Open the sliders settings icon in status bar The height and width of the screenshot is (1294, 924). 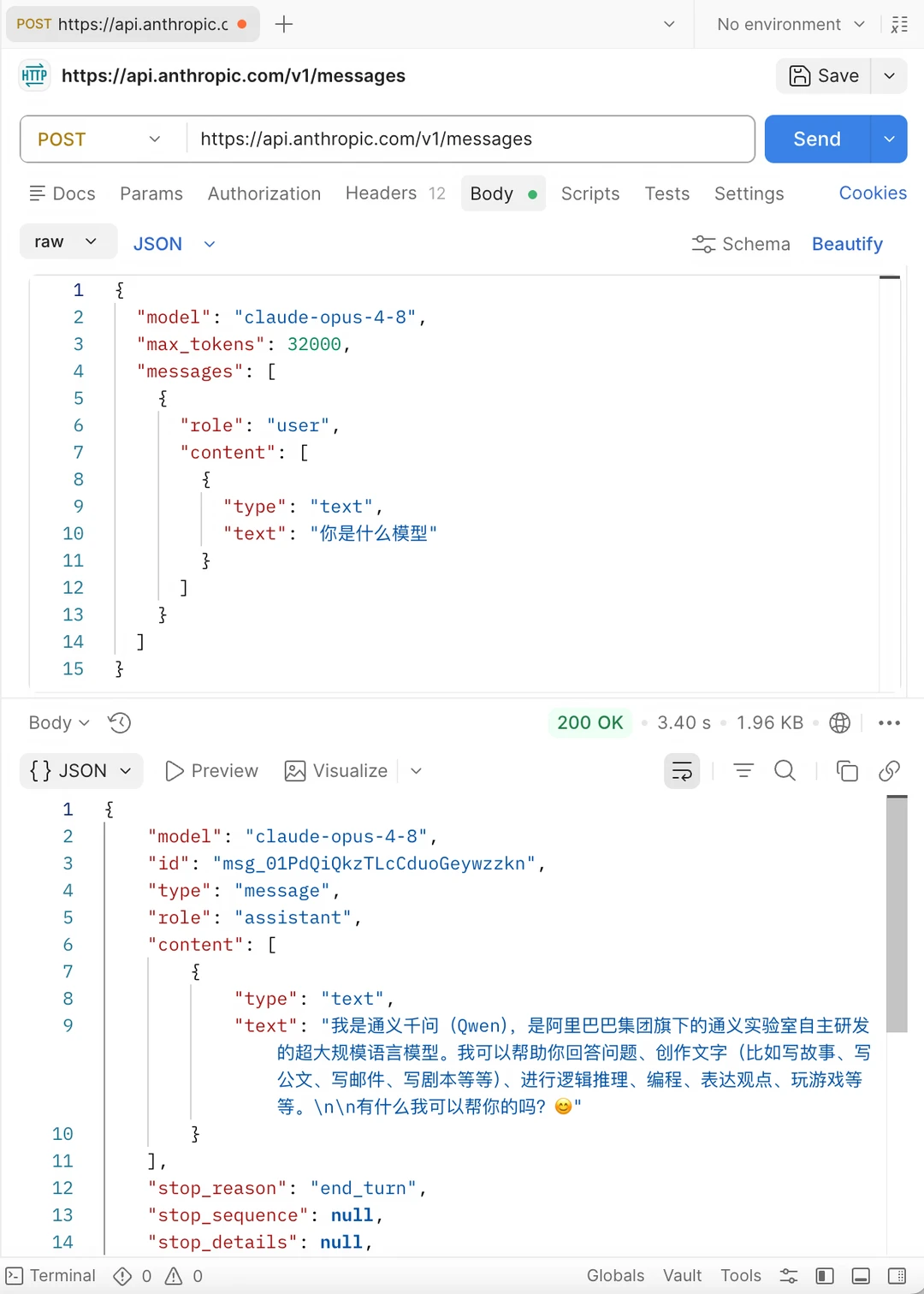(789, 1276)
